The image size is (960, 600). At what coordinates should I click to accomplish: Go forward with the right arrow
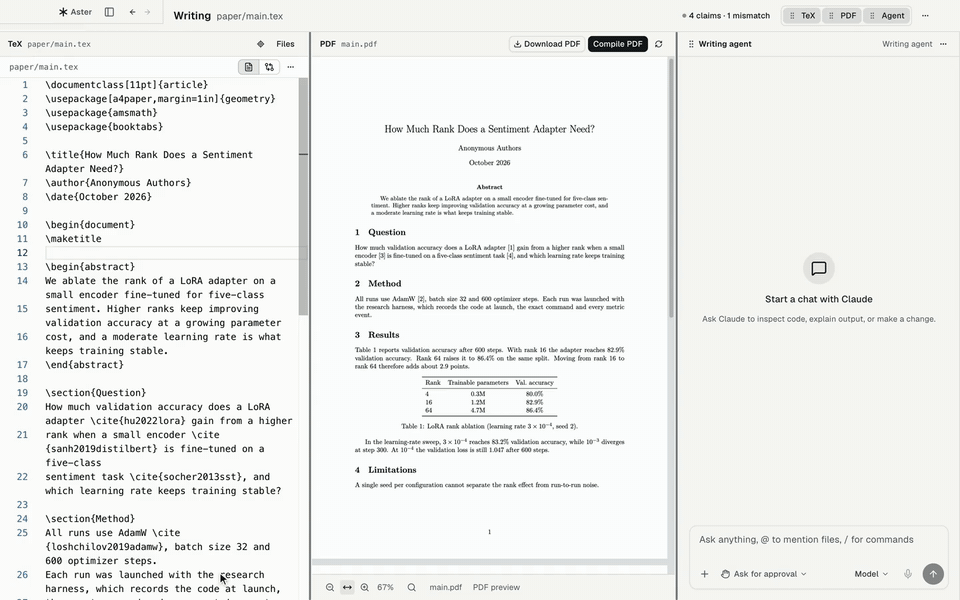(x=147, y=12)
